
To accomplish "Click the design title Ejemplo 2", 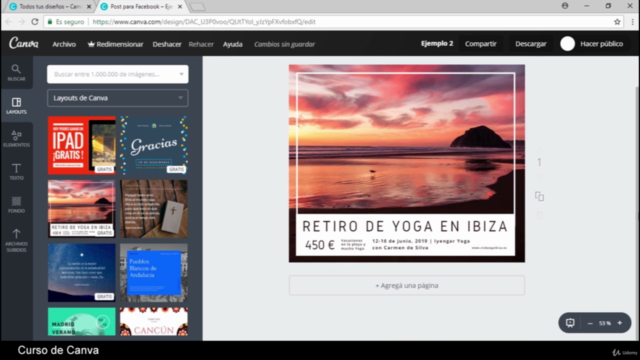I will [437, 43].
